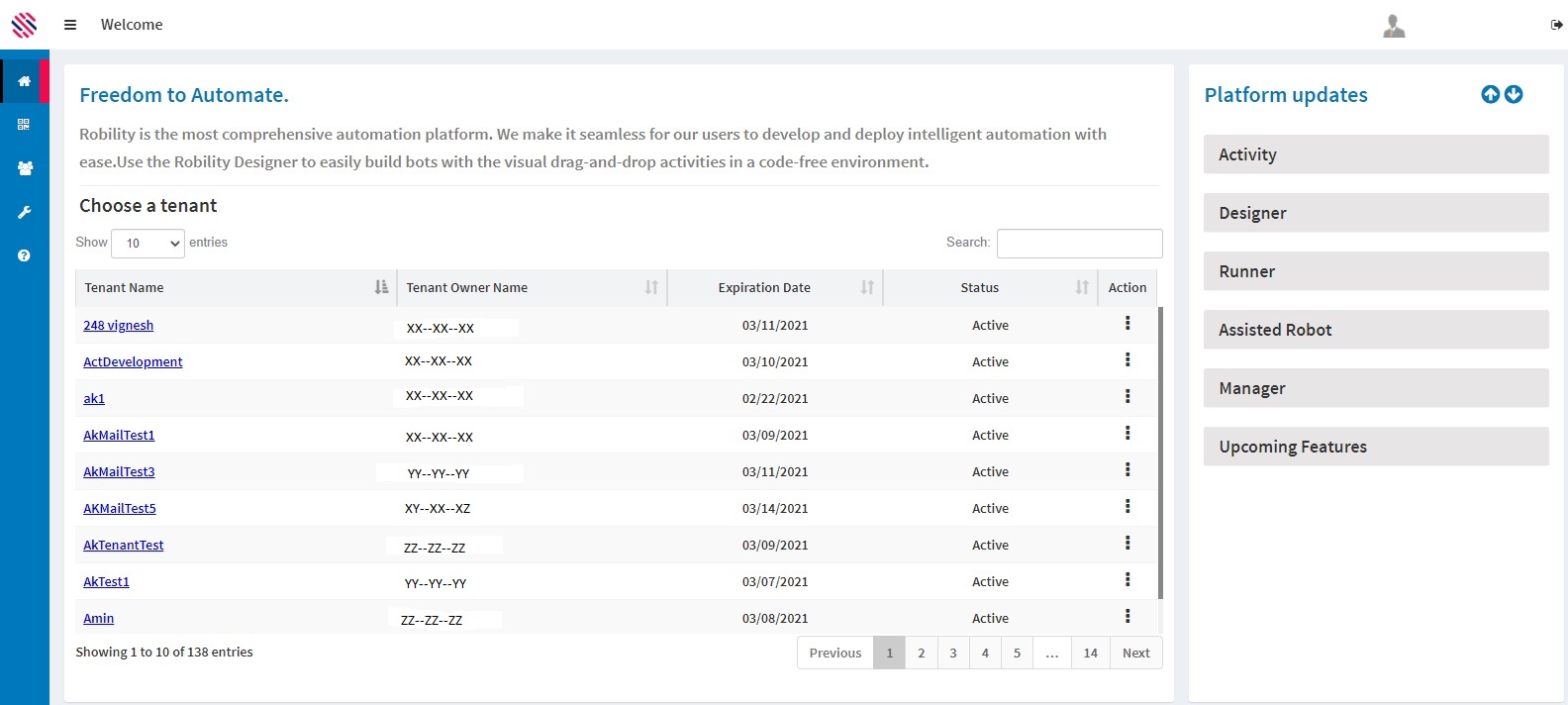Go to page 3 of tenants
1568x705 pixels.
pos(953,653)
